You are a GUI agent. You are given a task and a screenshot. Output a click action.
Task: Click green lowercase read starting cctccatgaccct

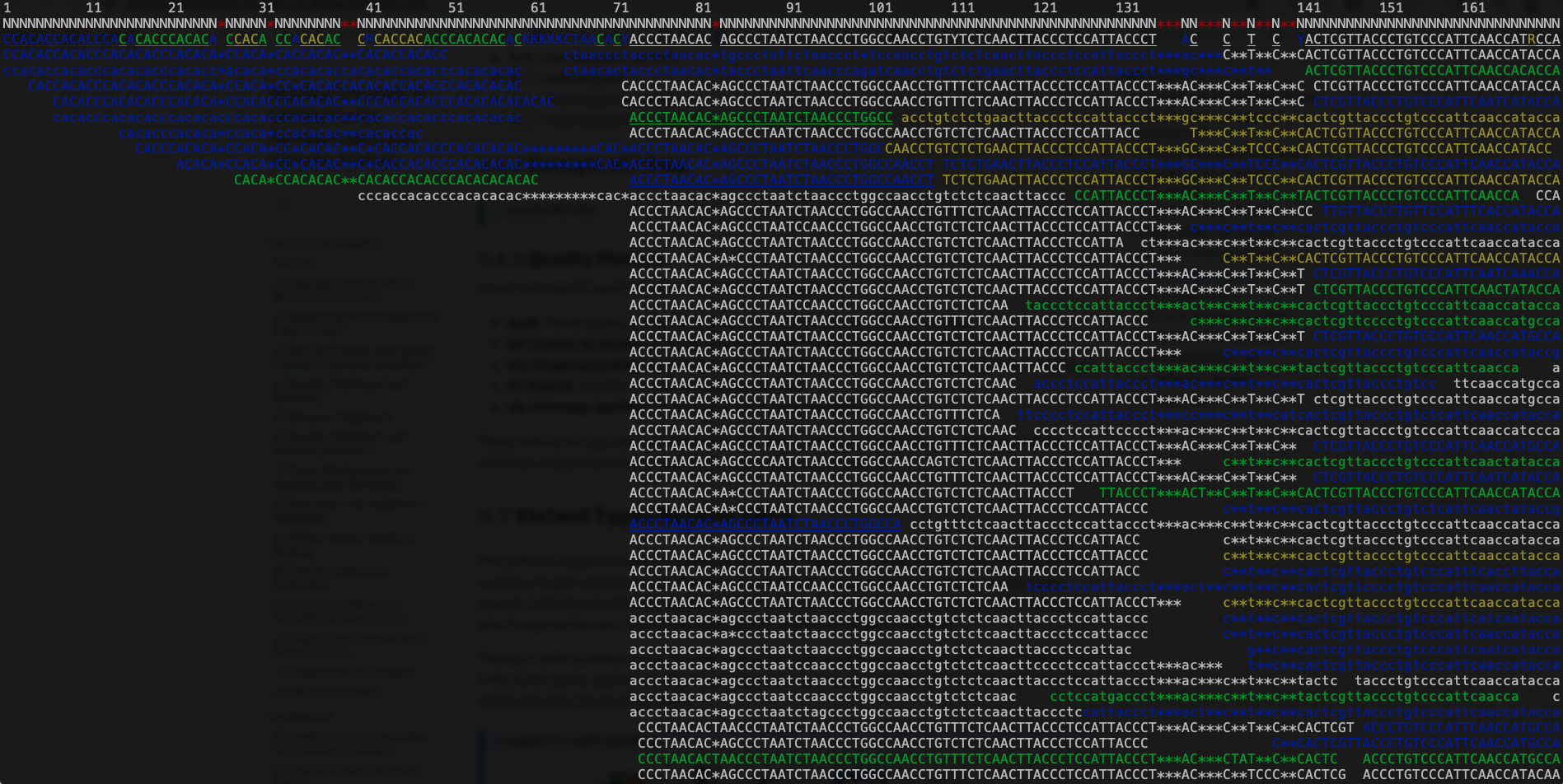point(1285,696)
